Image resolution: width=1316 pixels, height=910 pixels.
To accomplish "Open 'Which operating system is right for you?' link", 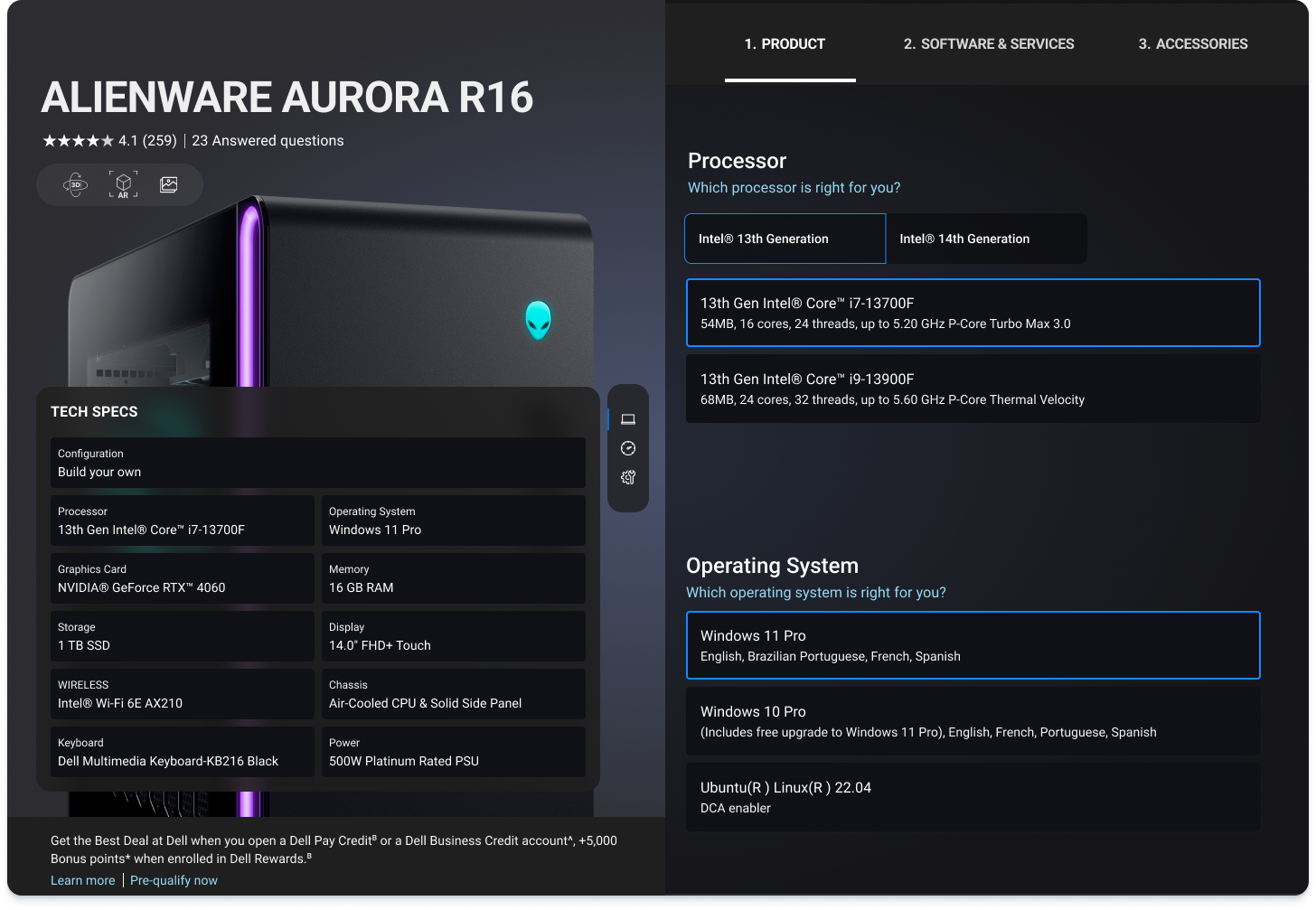I will 816,593.
